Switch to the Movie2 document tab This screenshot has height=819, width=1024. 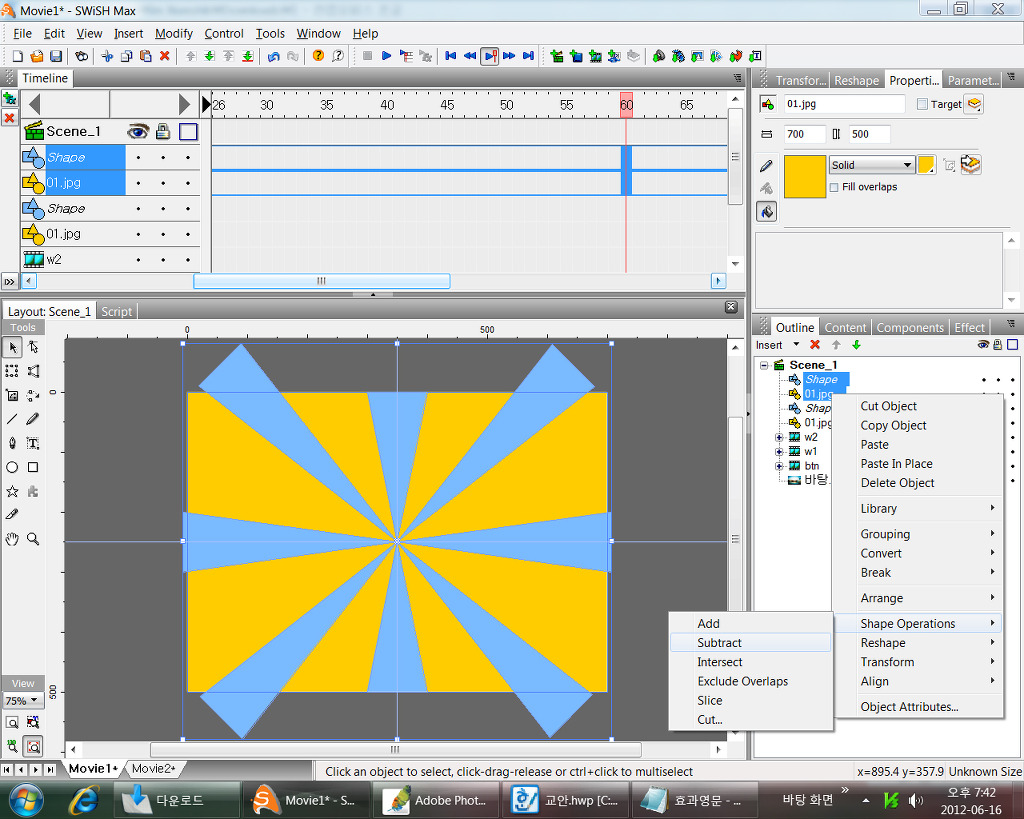pos(153,769)
